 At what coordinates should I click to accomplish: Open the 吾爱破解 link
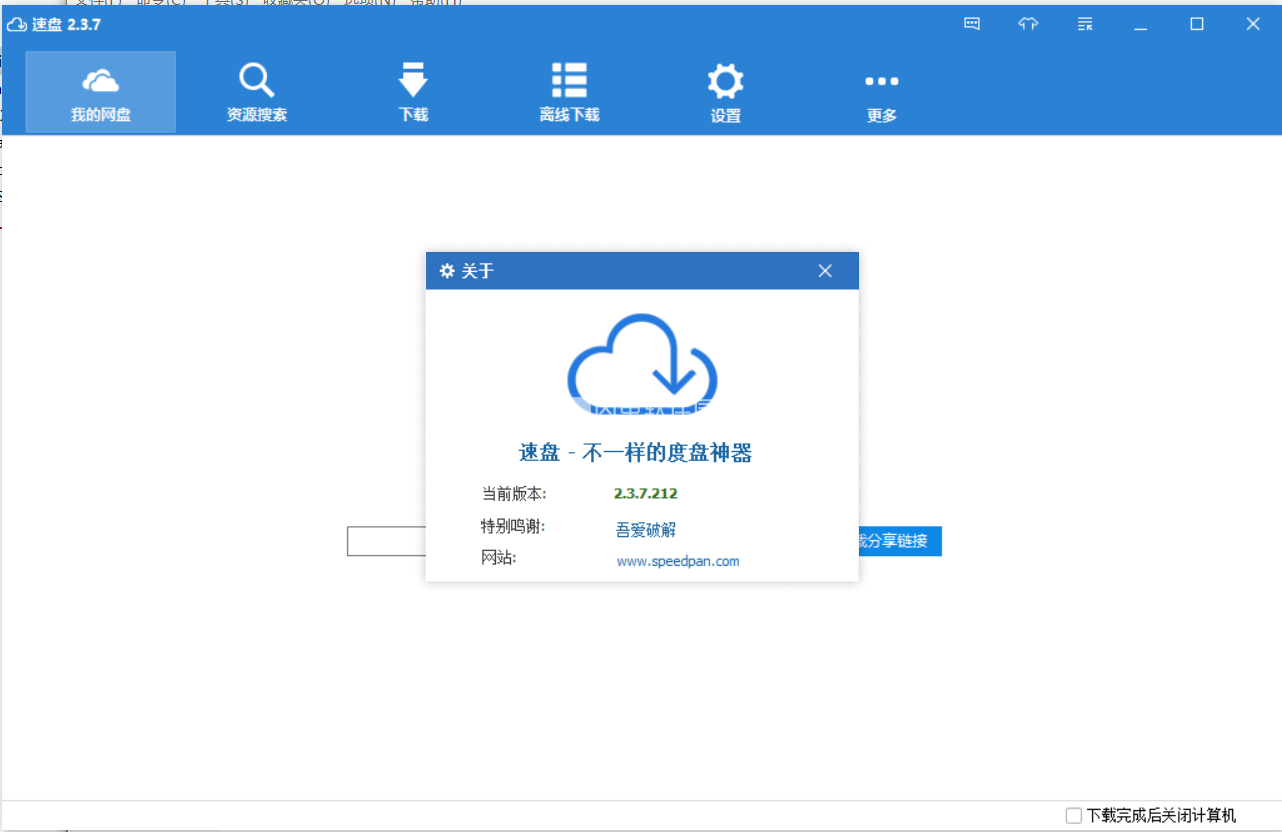pos(646,530)
